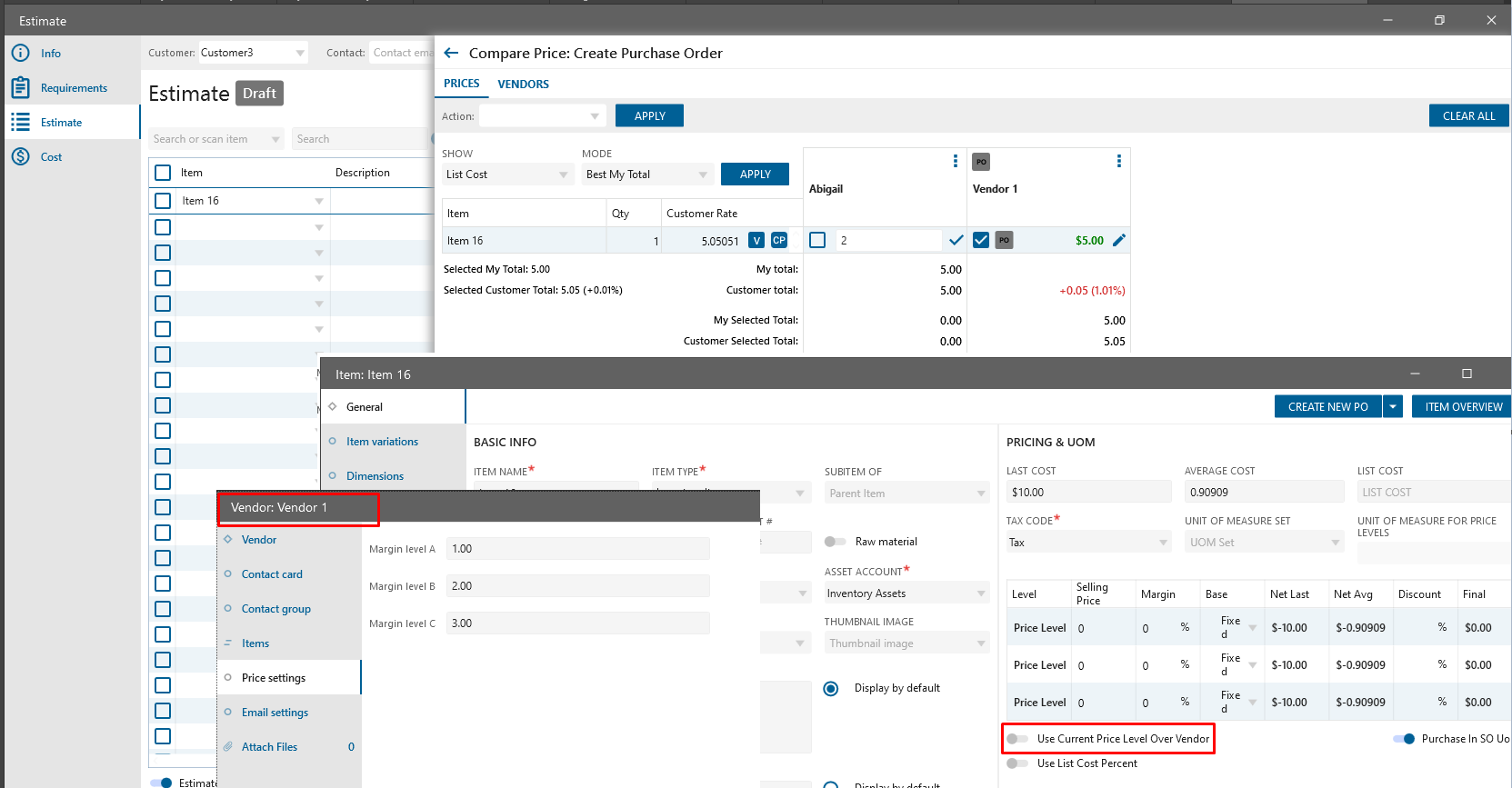Switch to the VENDORS tab

point(523,85)
